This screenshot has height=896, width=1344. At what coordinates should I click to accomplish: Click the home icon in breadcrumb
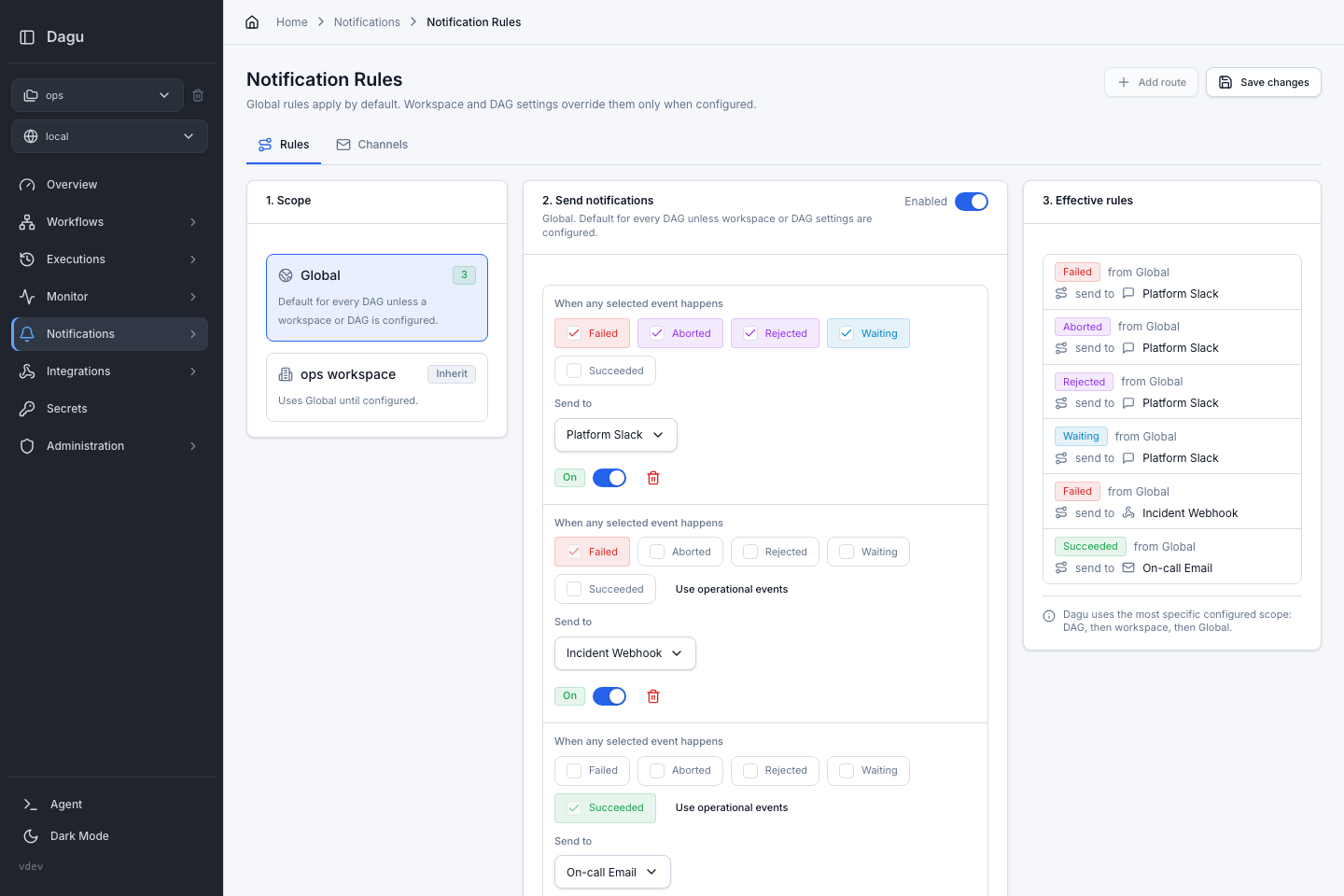[x=252, y=22]
